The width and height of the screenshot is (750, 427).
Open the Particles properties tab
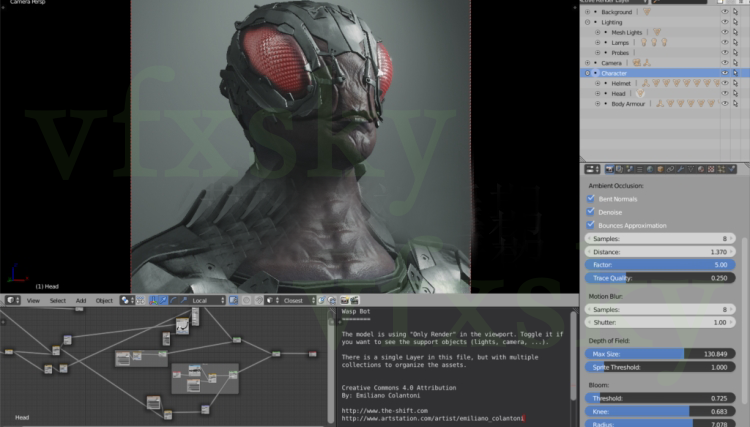tap(721, 169)
